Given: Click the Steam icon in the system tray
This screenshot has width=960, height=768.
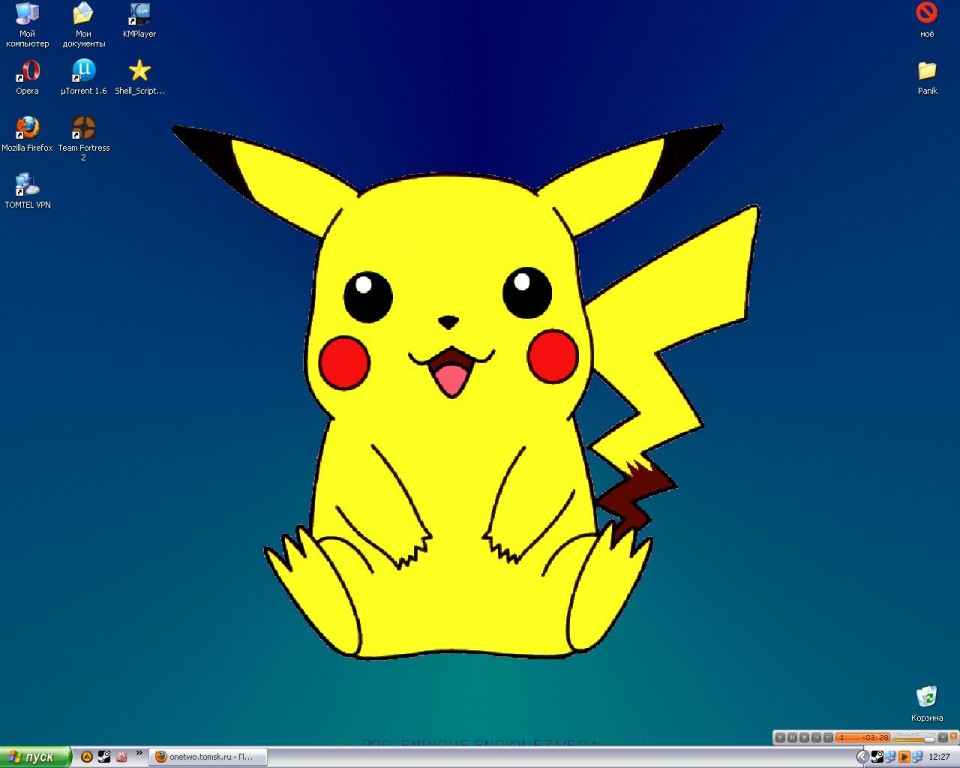Looking at the screenshot, I should (877, 757).
